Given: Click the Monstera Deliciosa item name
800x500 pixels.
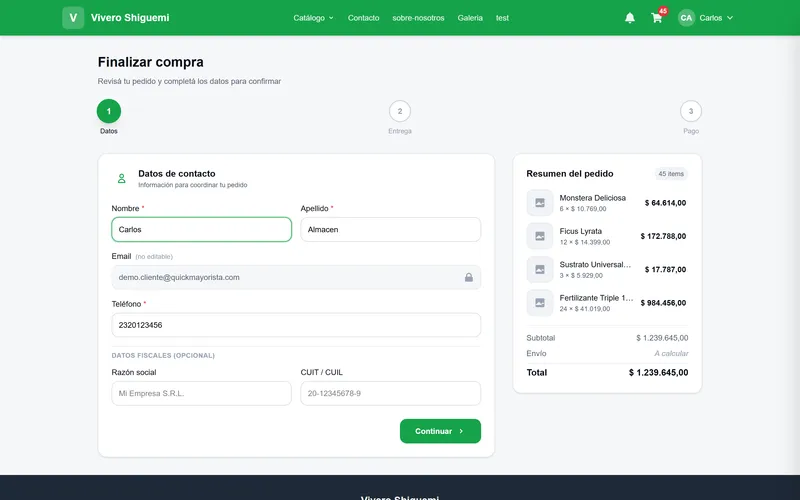Looking at the screenshot, I should (x=592, y=198).
